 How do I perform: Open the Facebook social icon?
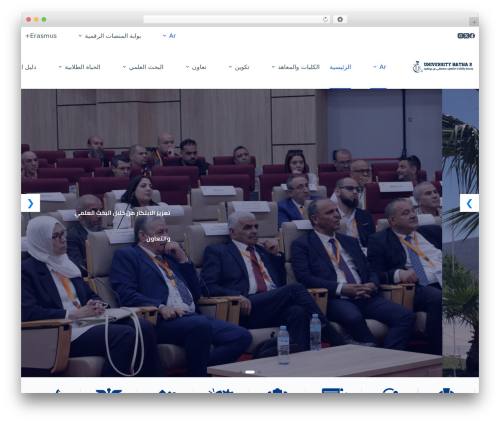pyautogui.click(x=472, y=36)
